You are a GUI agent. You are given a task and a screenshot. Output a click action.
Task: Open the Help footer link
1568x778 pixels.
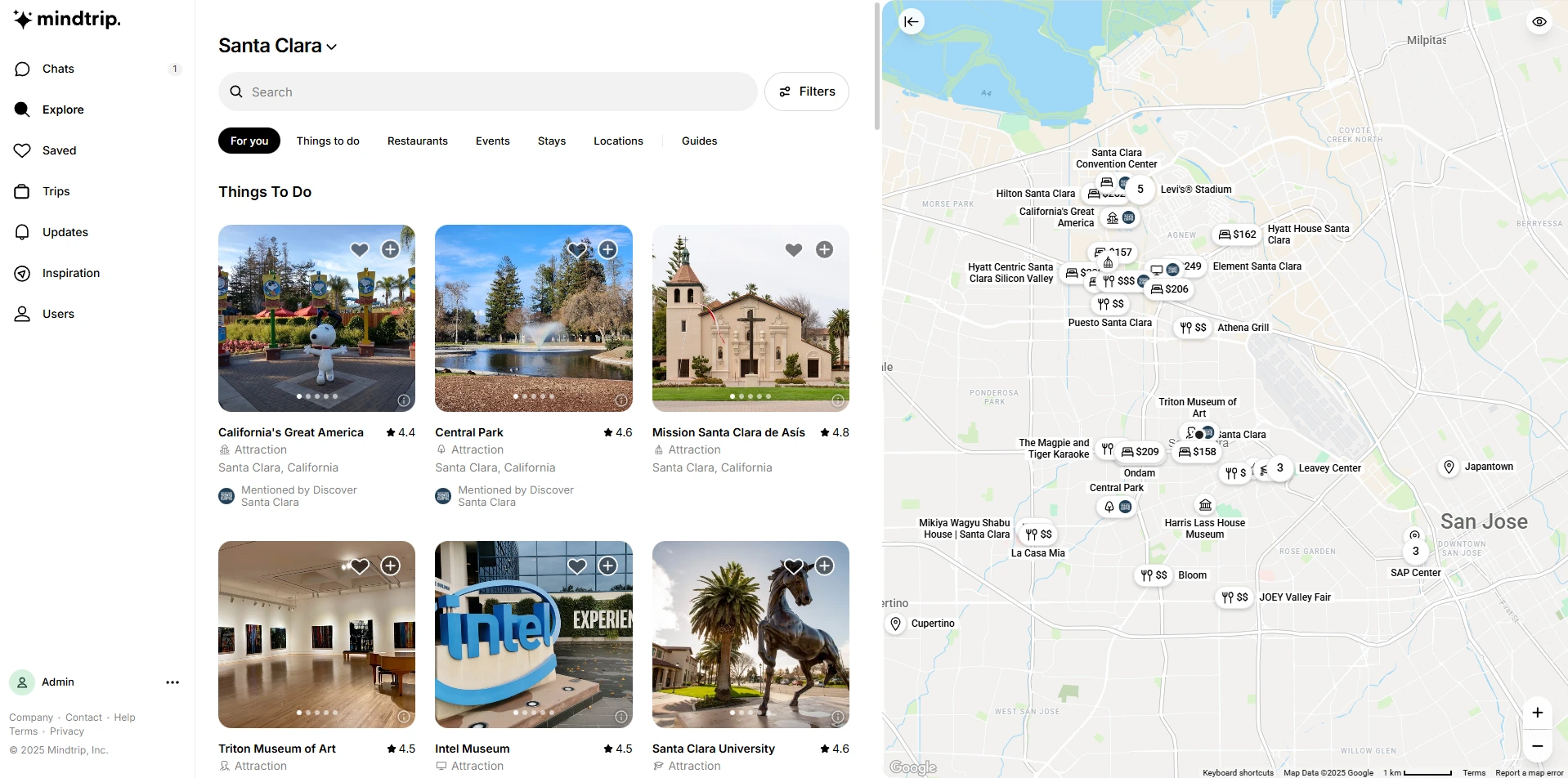pos(125,718)
